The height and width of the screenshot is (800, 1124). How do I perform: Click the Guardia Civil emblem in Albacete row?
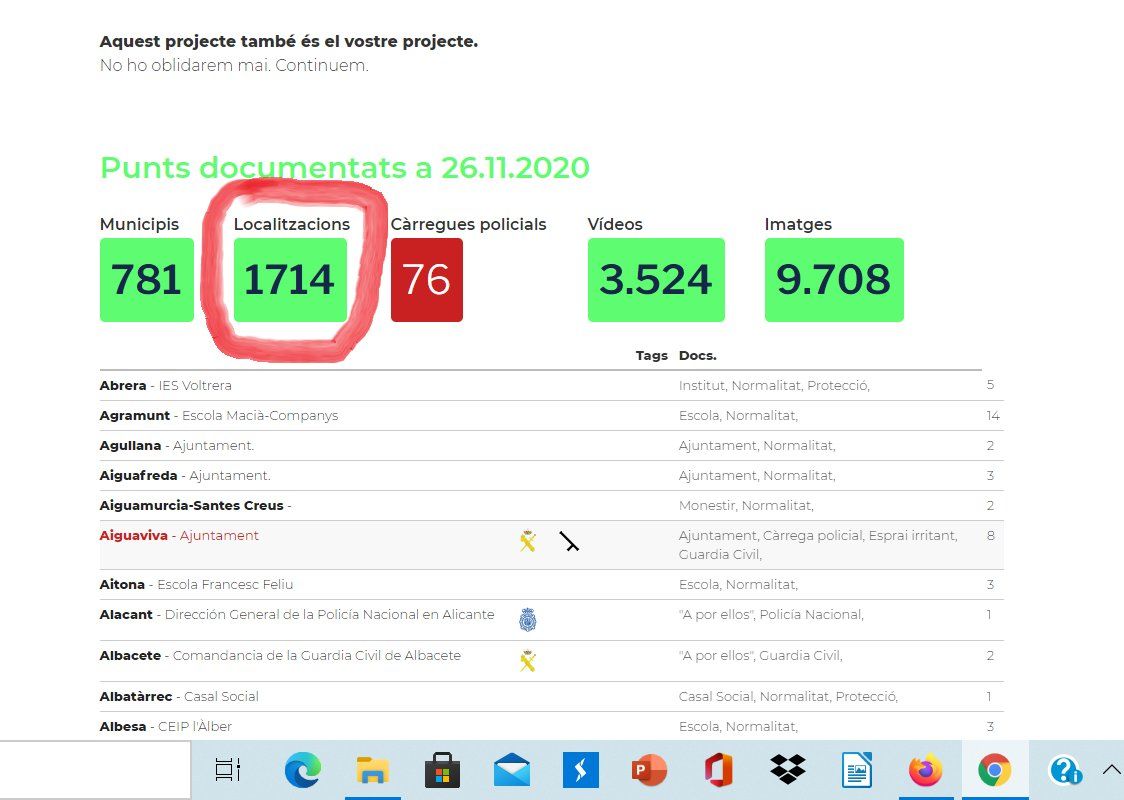pos(528,660)
